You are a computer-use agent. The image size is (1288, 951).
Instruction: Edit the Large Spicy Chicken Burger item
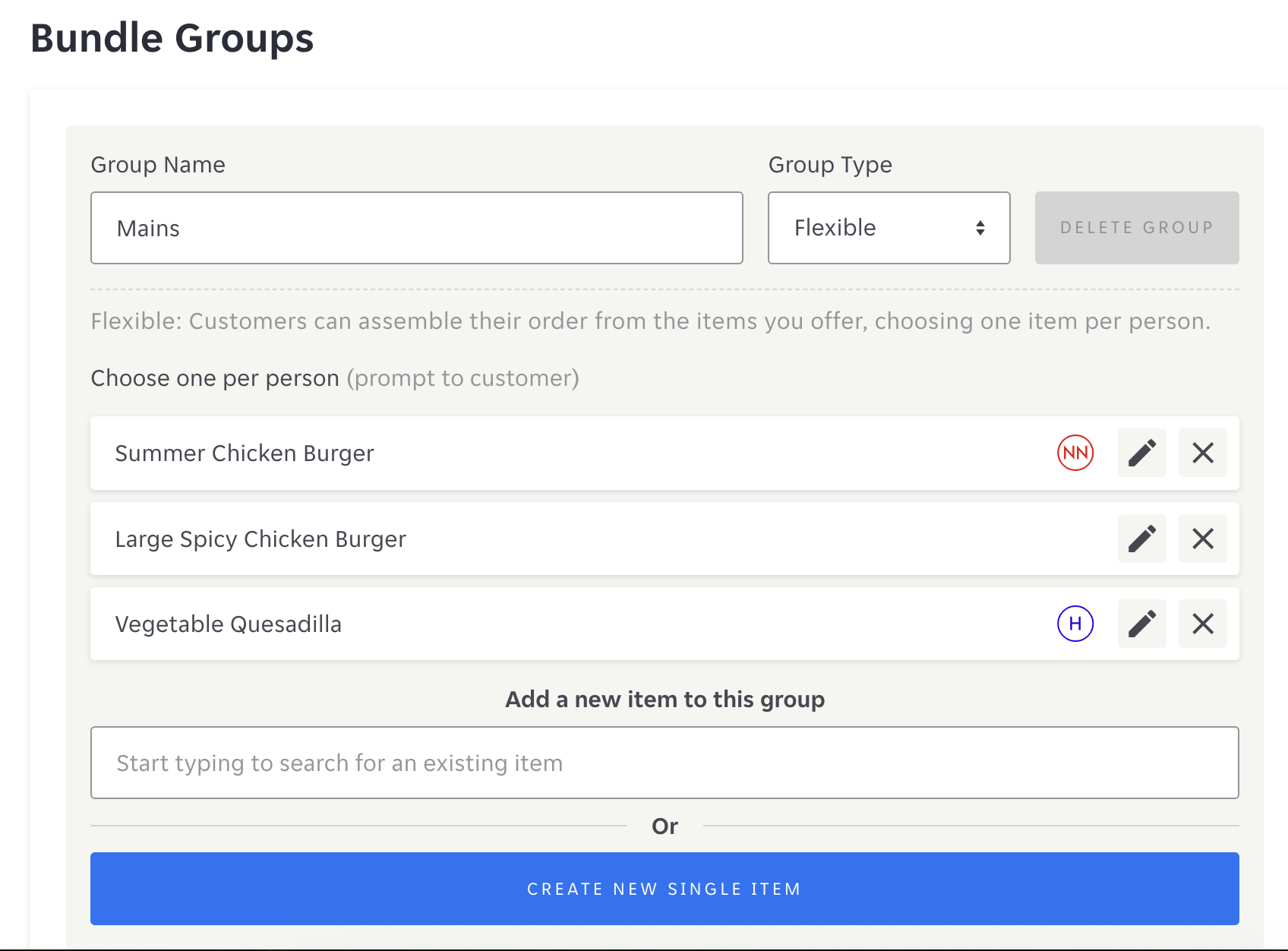tap(1141, 539)
